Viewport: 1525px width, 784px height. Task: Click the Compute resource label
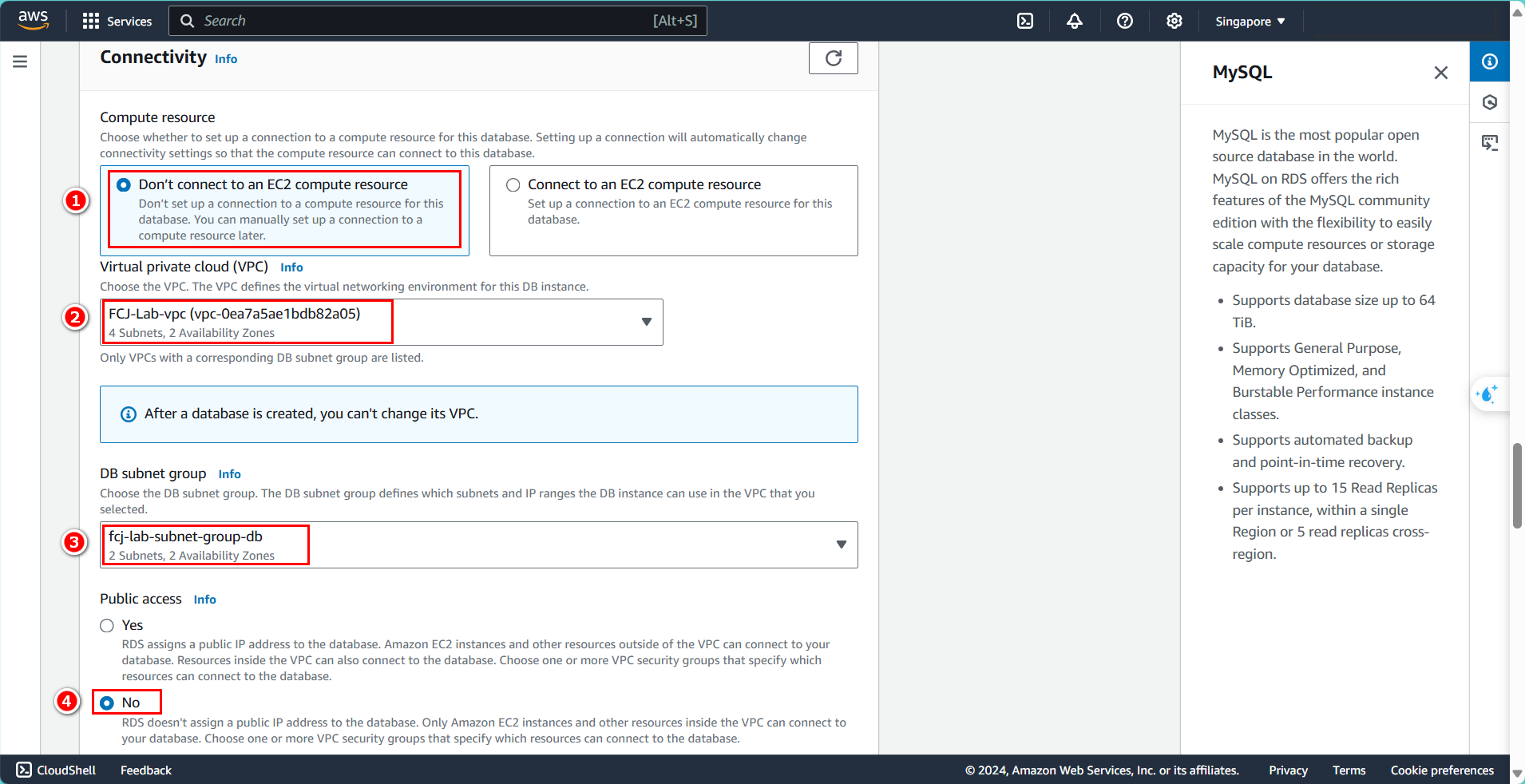click(157, 117)
